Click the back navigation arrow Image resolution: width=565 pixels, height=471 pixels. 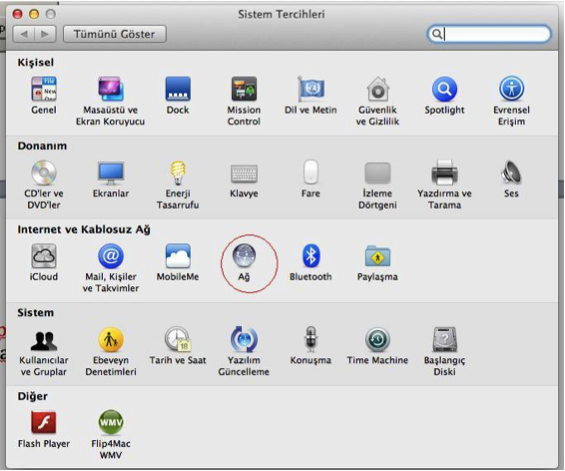click(24, 34)
